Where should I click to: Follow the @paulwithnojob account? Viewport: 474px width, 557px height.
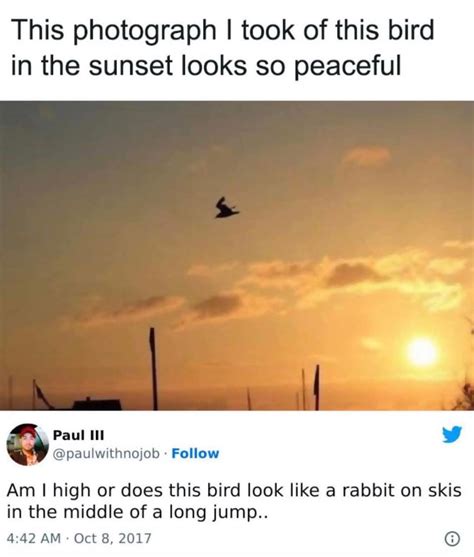[195, 453]
